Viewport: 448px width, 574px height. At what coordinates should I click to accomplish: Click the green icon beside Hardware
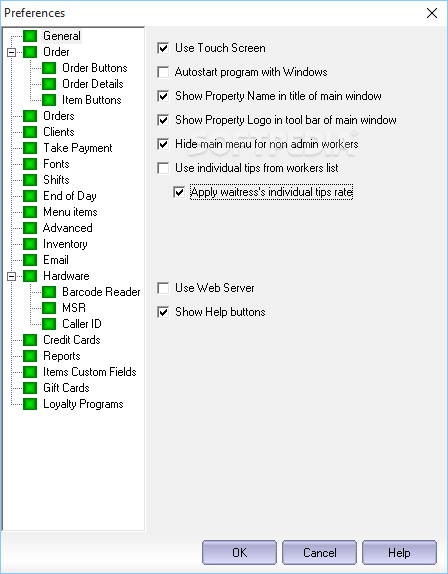click(30, 276)
